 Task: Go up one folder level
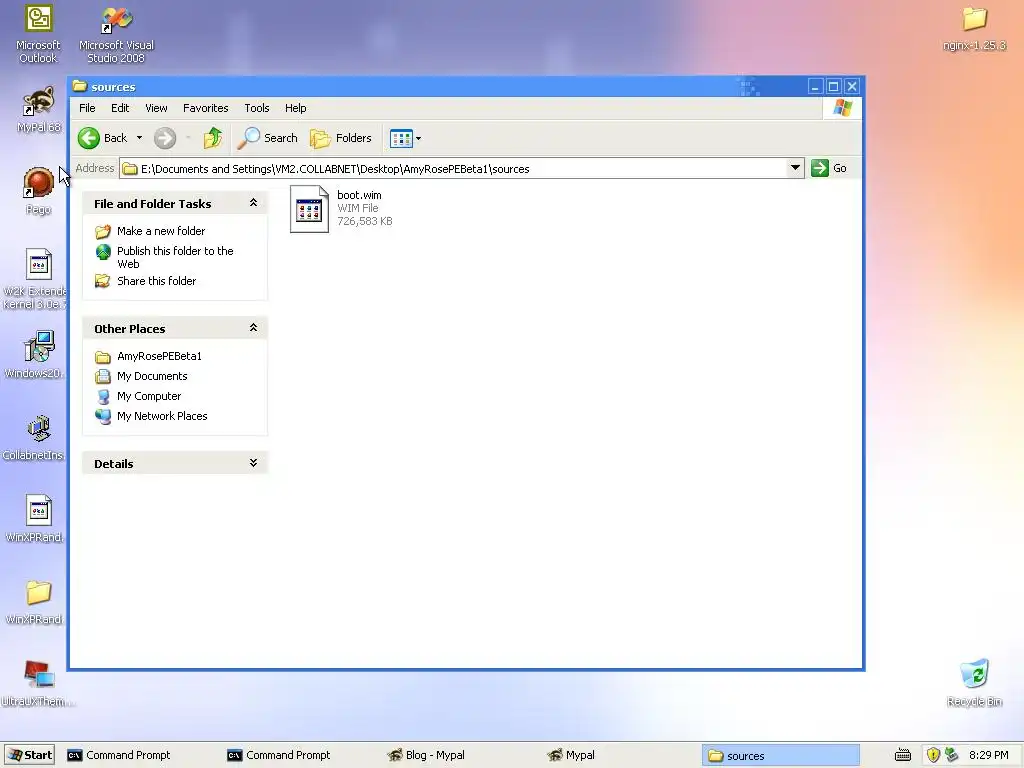point(213,138)
